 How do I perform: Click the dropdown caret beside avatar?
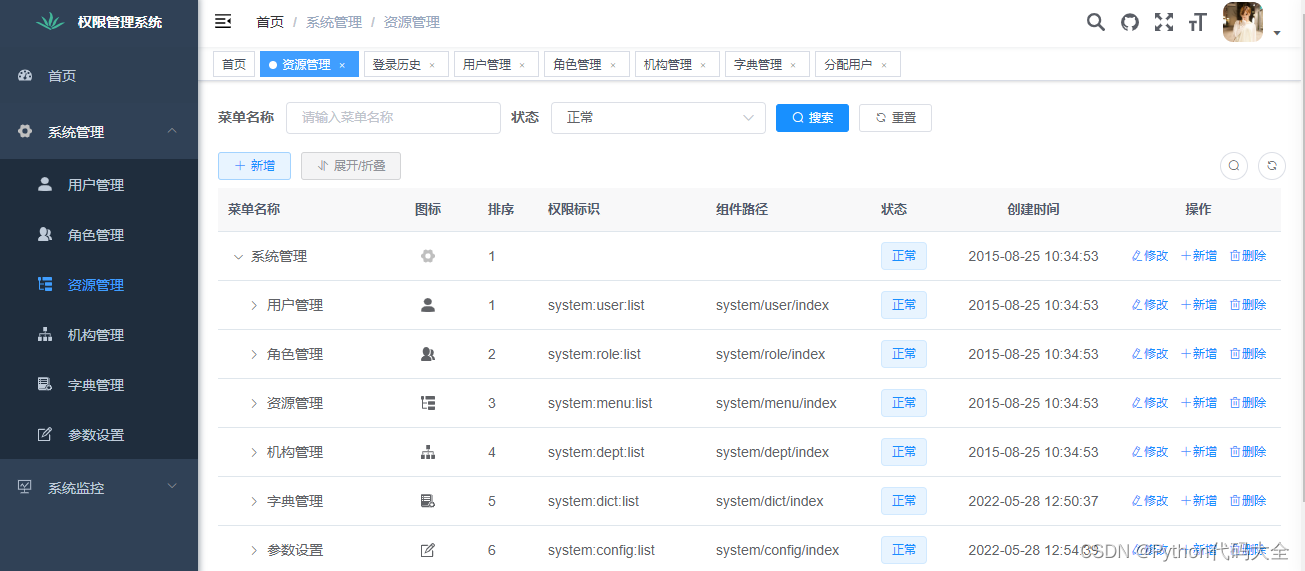1277,33
